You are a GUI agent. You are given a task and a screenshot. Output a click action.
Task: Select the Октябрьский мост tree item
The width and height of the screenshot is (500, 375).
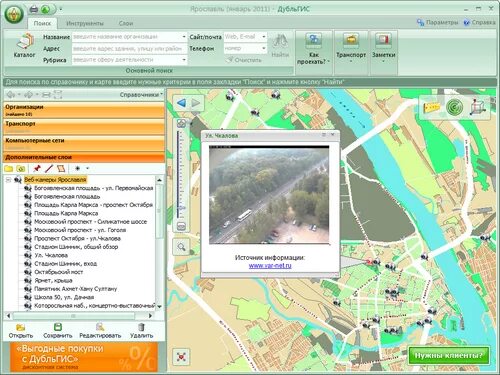(59, 272)
